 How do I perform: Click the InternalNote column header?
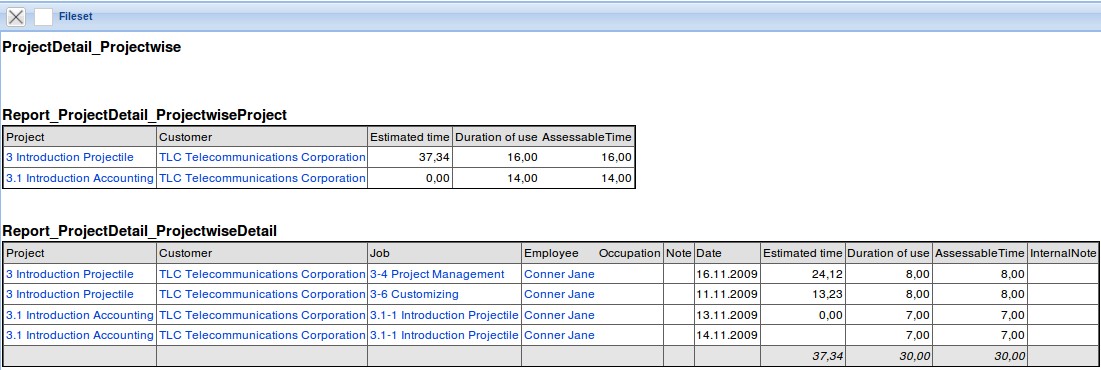click(x=1062, y=253)
